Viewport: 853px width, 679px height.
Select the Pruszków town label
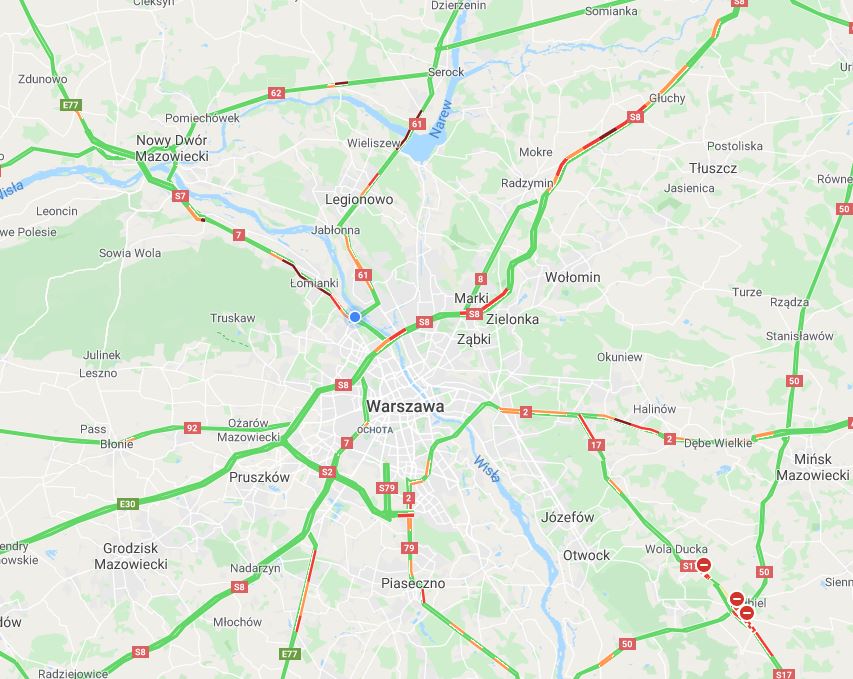point(259,477)
